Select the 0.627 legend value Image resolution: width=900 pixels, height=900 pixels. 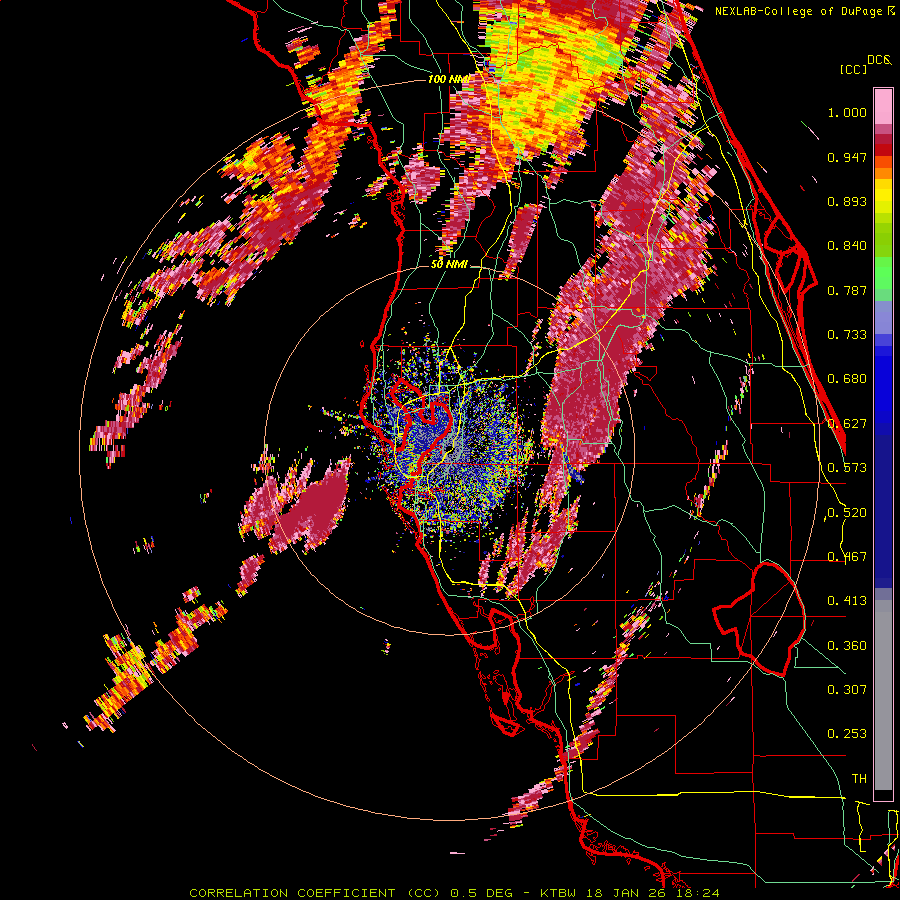pos(847,424)
